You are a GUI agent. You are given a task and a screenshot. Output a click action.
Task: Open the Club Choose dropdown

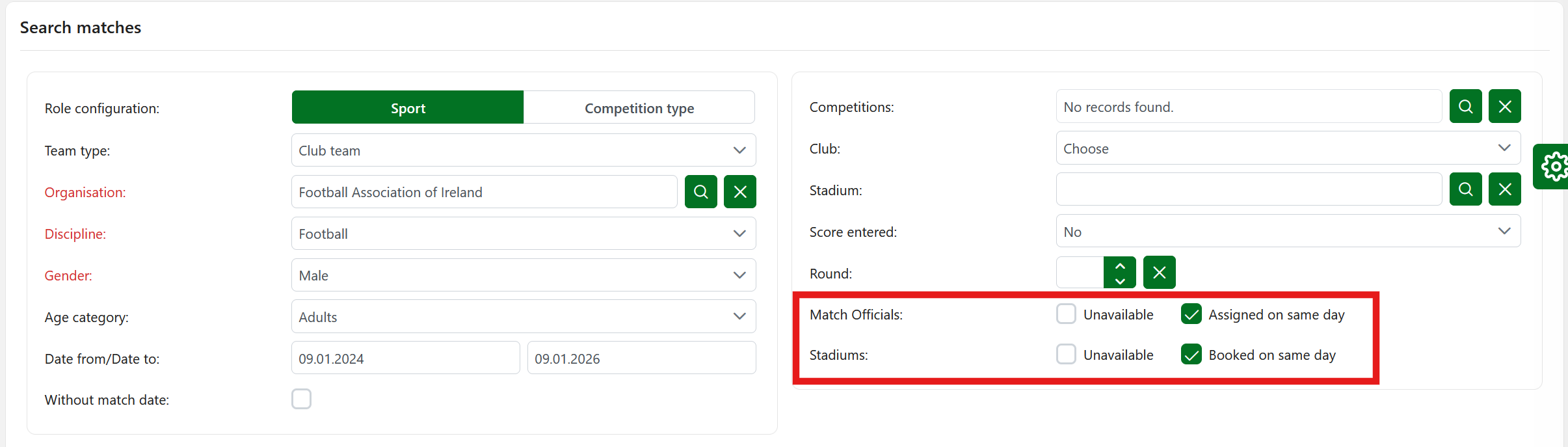click(1288, 148)
